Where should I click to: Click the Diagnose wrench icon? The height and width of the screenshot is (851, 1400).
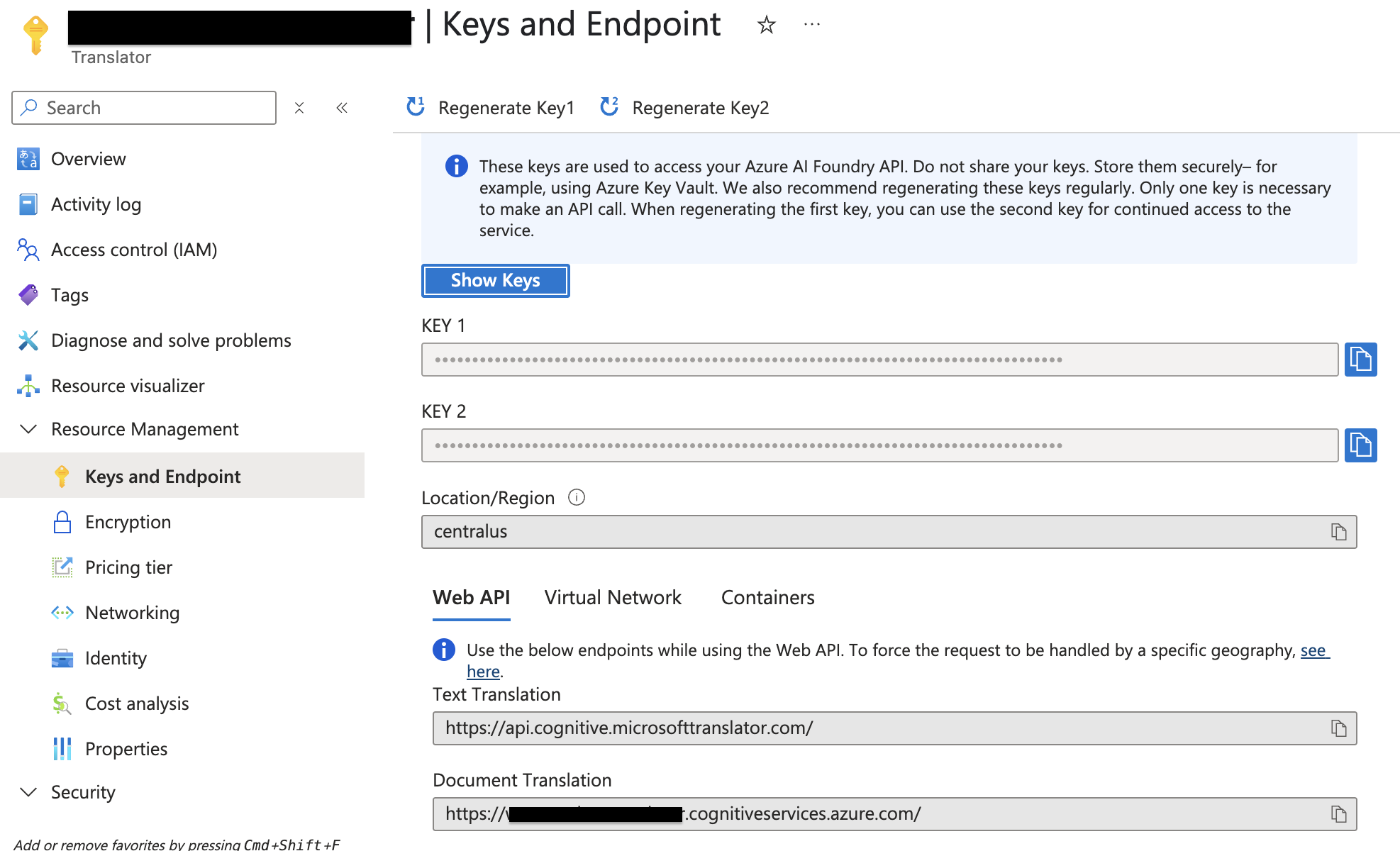coord(28,340)
